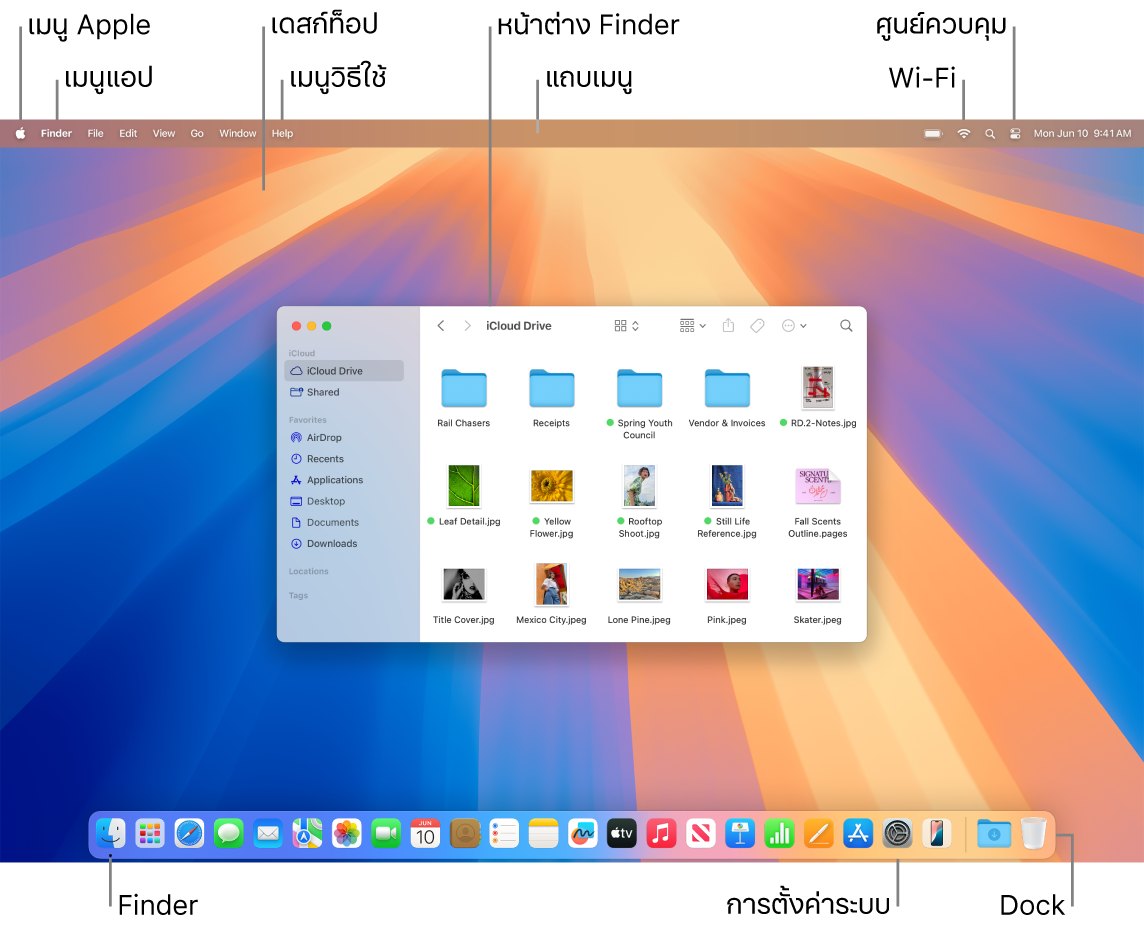This screenshot has height=928, width=1144.
Task: Go back in the Finder window
Action: 441,326
